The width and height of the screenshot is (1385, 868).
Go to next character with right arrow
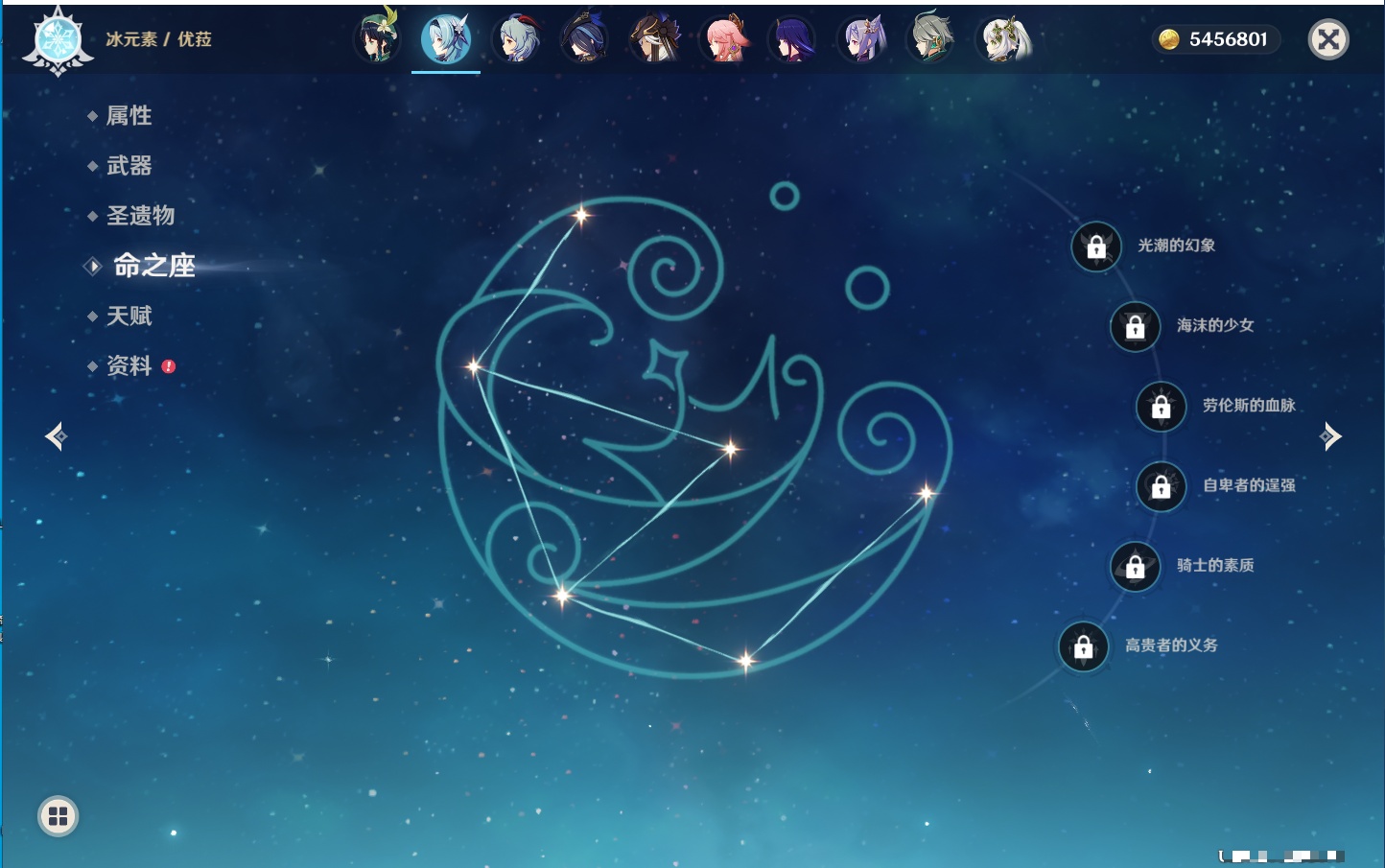click(1330, 436)
